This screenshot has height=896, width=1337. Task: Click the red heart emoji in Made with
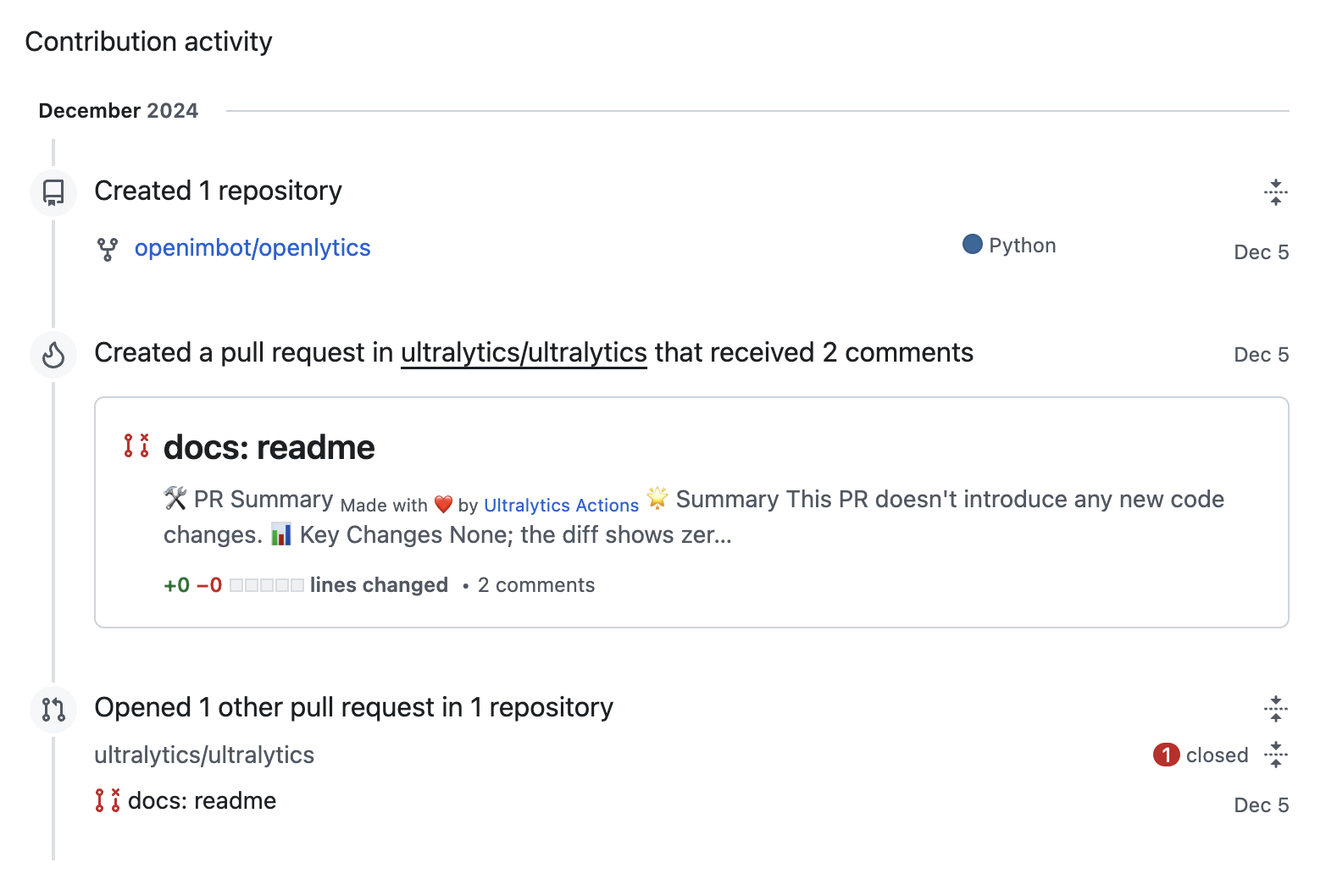443,505
